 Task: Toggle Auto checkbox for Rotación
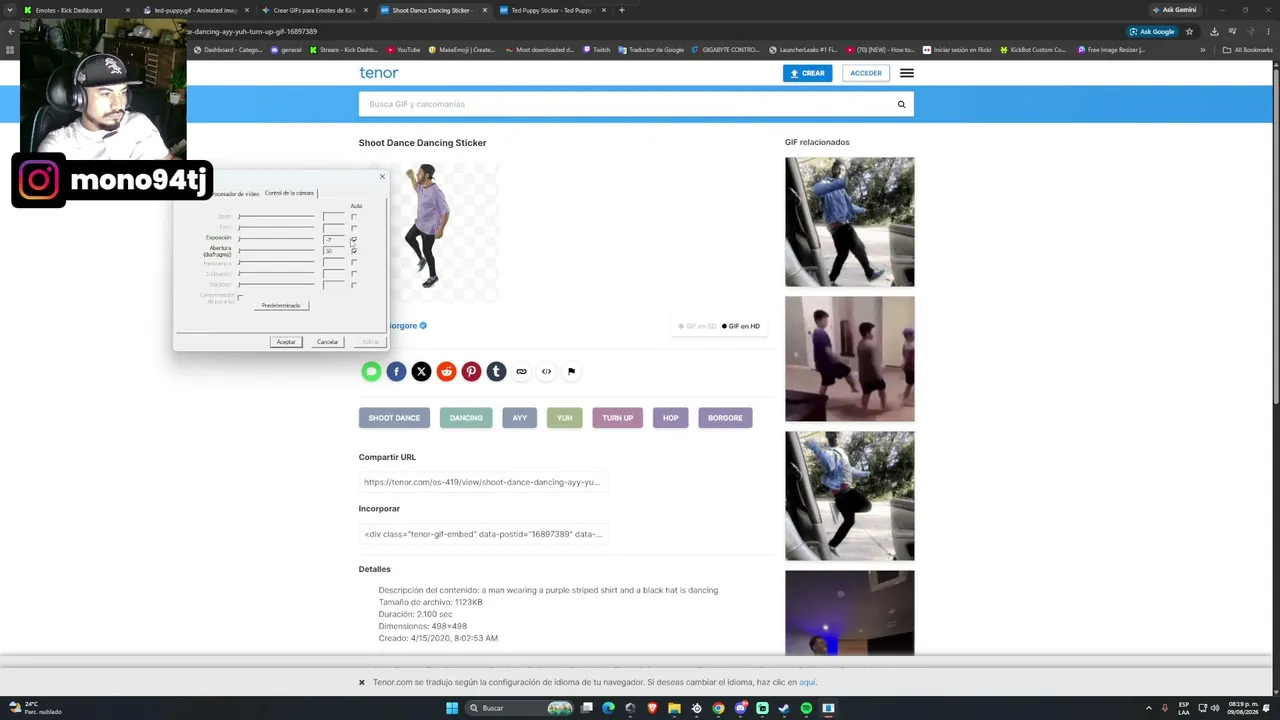[354, 285]
